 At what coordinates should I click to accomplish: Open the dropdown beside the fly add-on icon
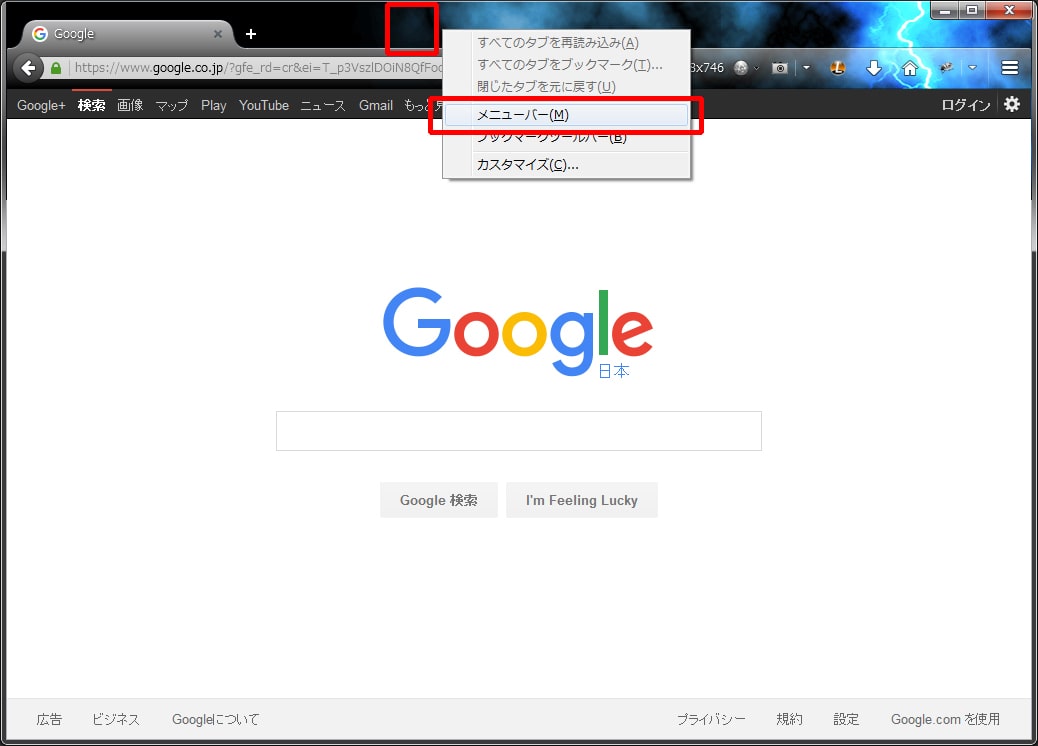pos(972,68)
